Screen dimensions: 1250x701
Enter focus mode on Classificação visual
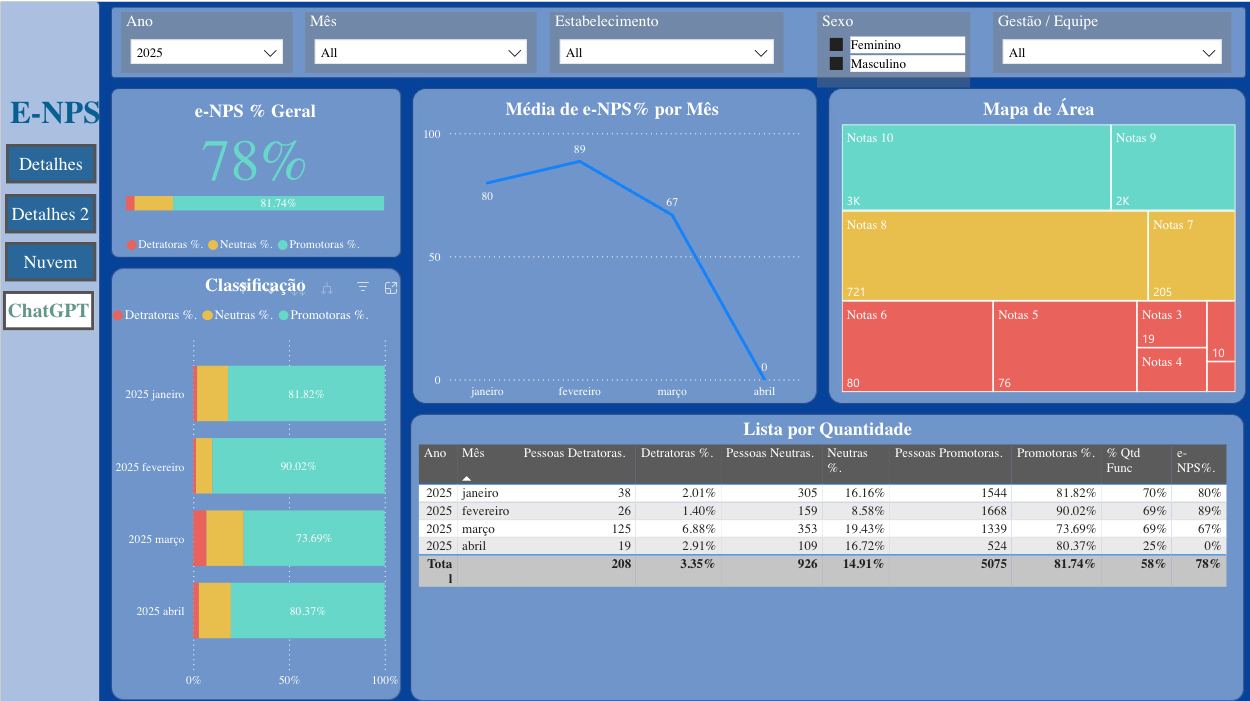391,287
